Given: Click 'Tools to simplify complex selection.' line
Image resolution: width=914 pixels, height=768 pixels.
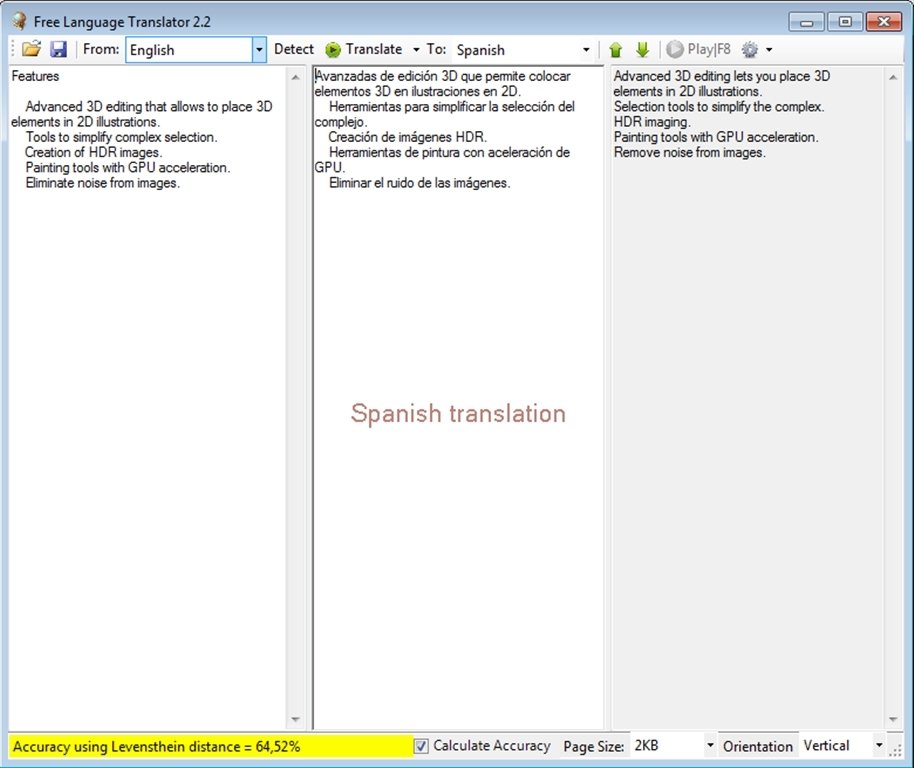Looking at the screenshot, I should [121, 137].
